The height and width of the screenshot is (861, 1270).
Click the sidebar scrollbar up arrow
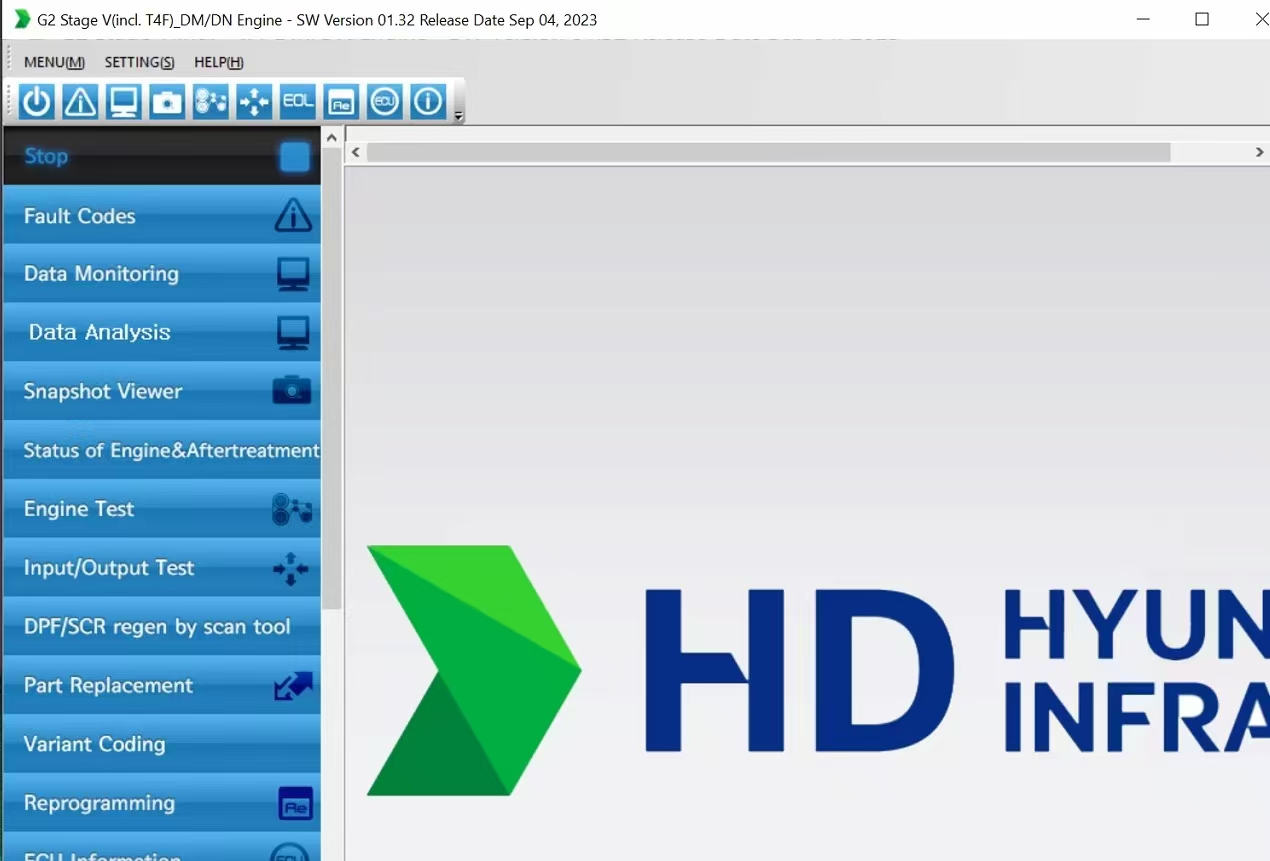pos(332,136)
